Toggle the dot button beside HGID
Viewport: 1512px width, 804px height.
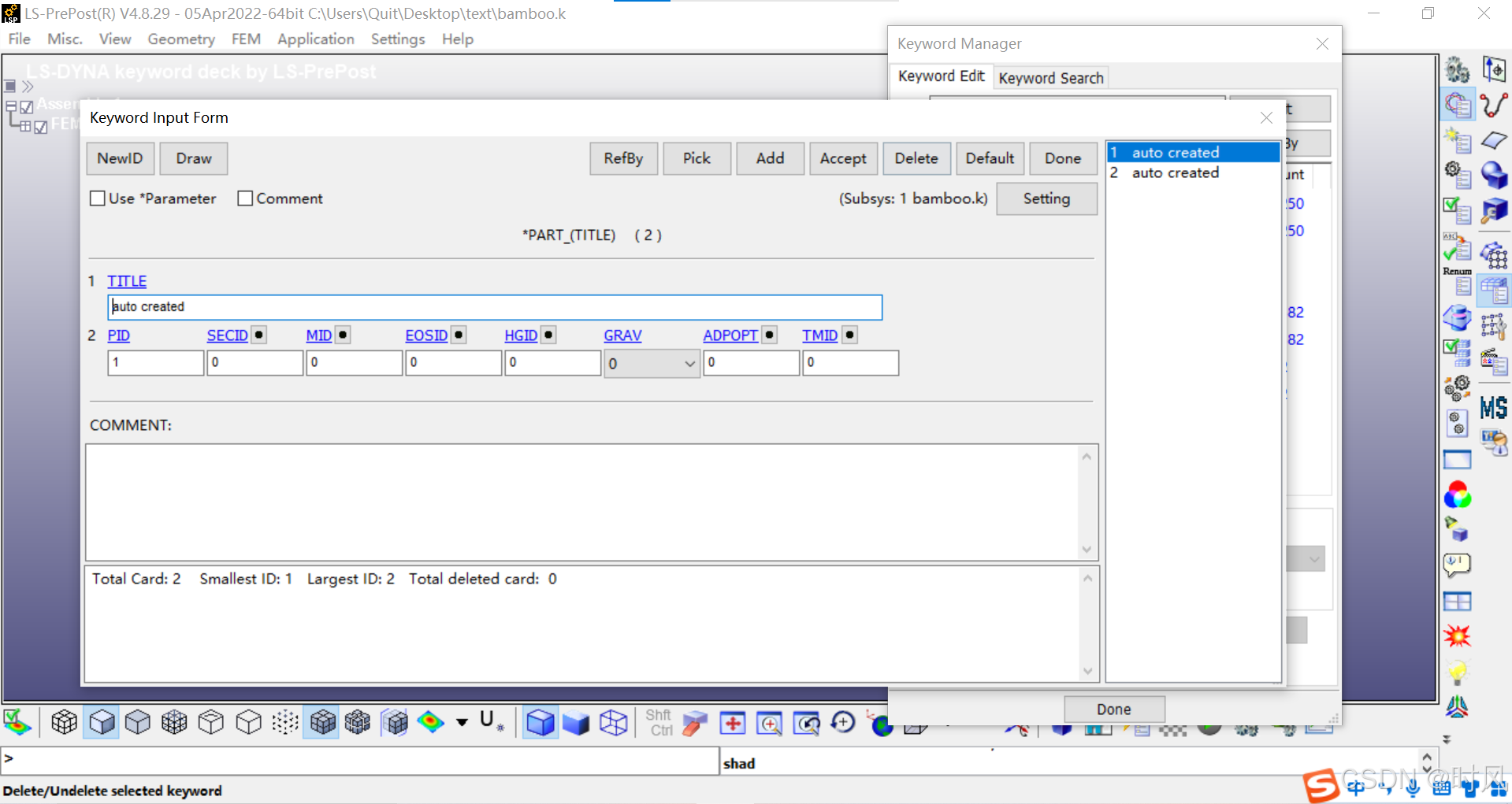(549, 335)
